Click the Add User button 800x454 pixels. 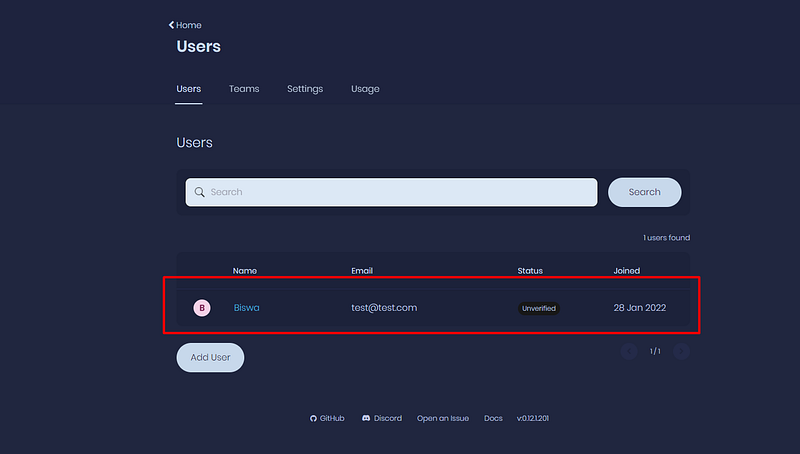pyautogui.click(x=210, y=358)
